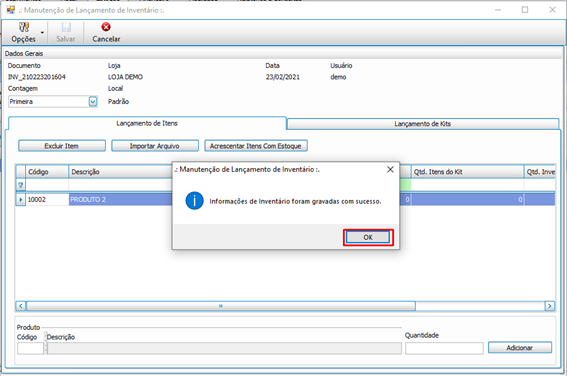This screenshot has height=376, width=567.
Task: Open the Opções toolbar menu
Action: [24, 32]
